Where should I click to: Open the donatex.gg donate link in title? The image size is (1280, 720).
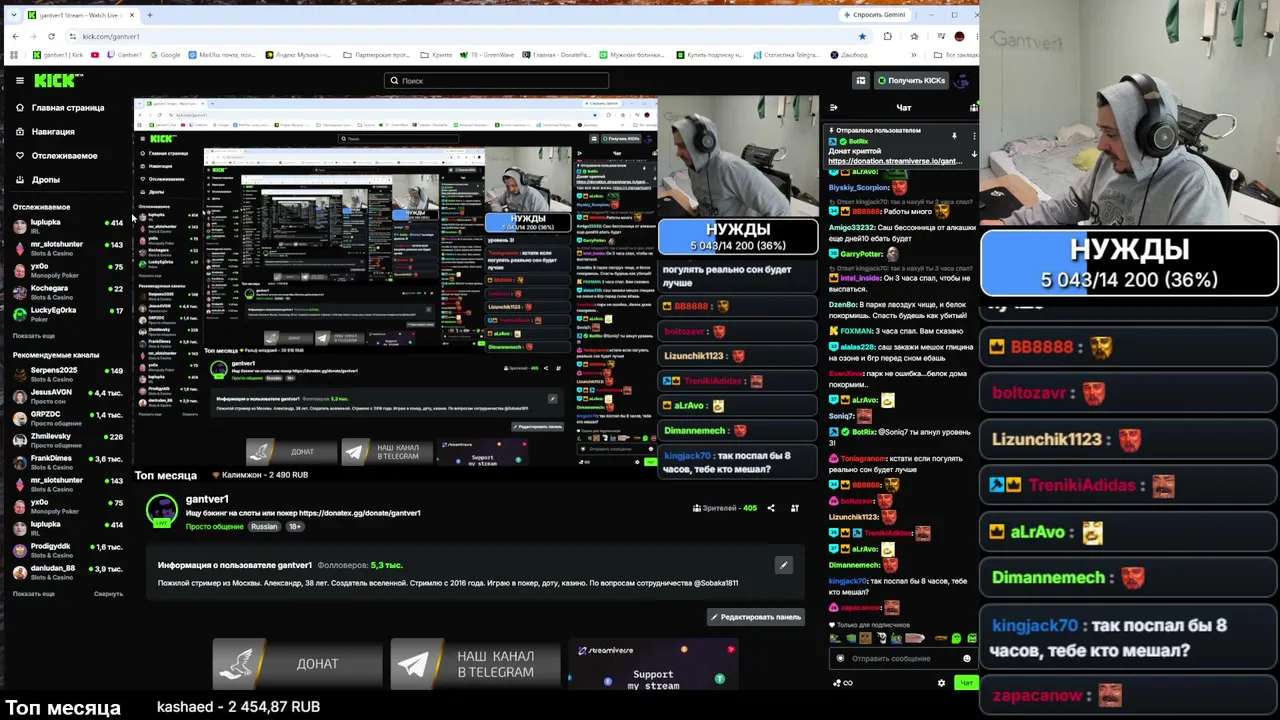click(359, 513)
